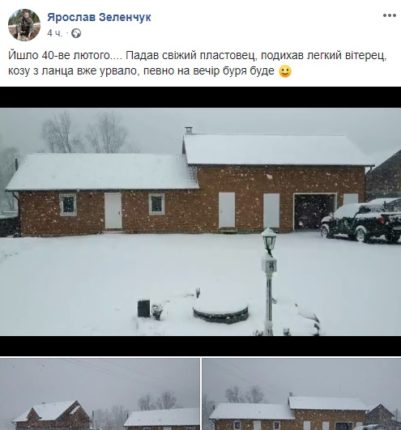Open Ярослав Зеленчук's profile picture

24,25
